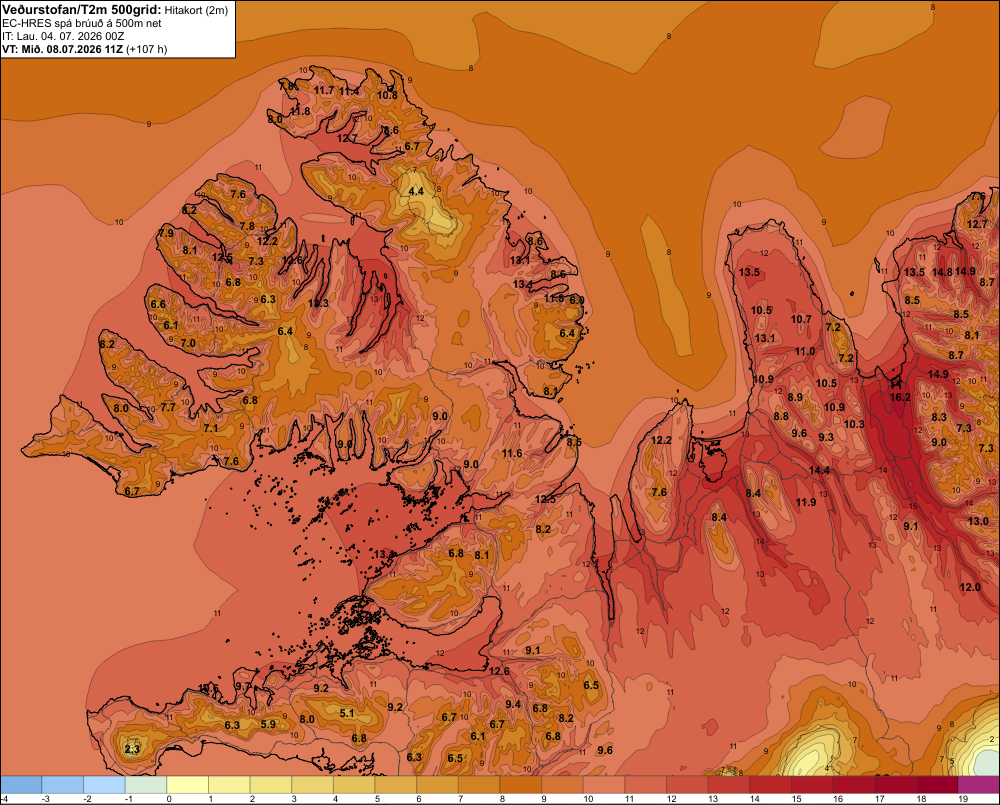Click the 'Hitakort (2m)' label in header
The image size is (1000, 805).
(196, 10)
